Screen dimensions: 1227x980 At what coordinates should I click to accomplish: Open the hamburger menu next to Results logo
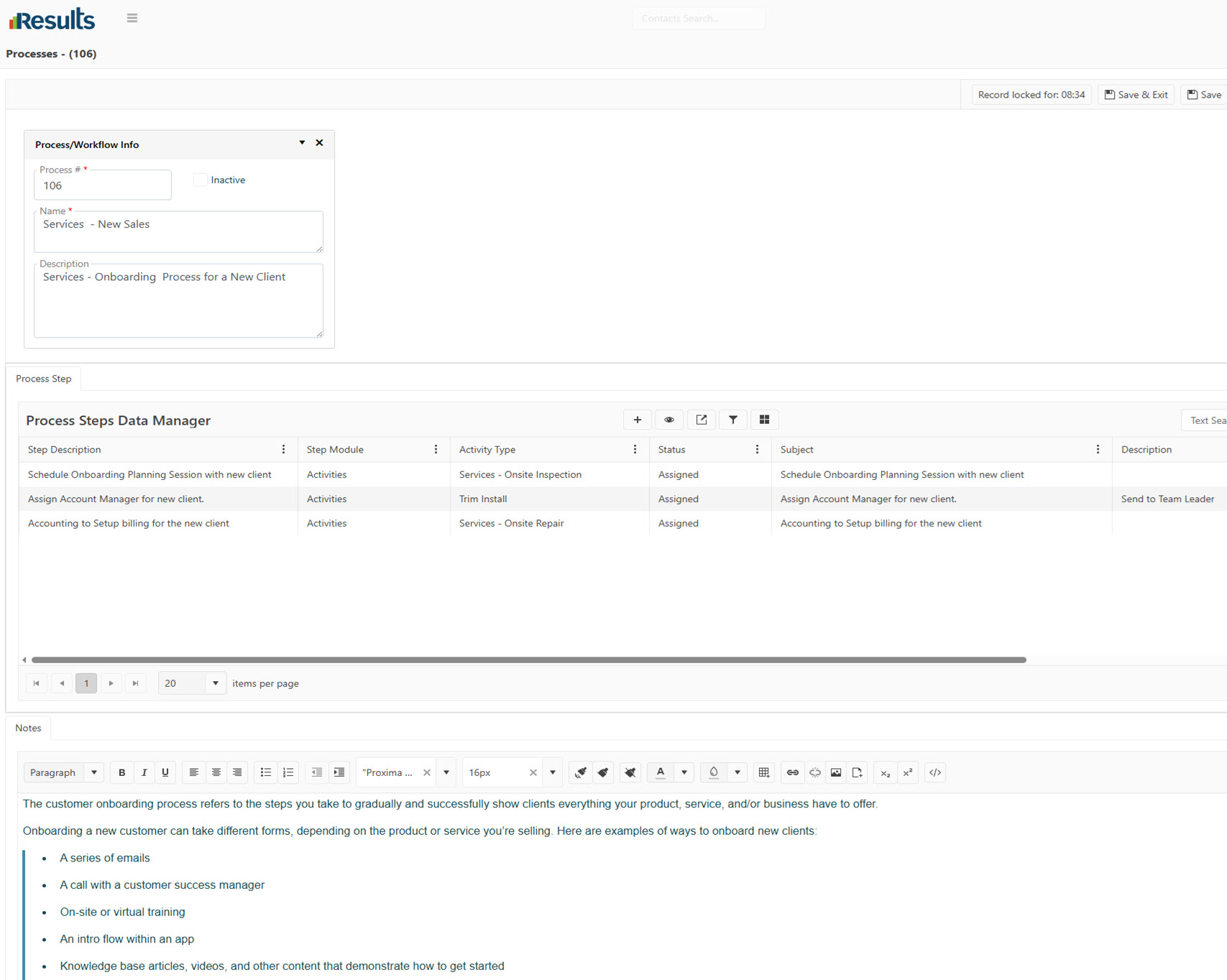[x=132, y=18]
